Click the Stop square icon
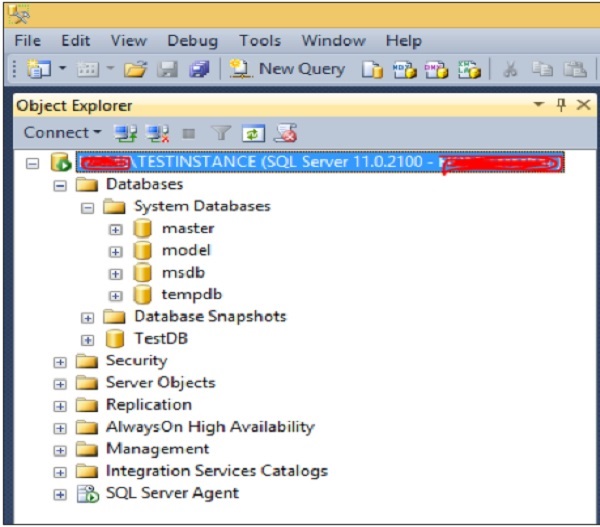The height and width of the screenshot is (527, 600). [x=189, y=134]
